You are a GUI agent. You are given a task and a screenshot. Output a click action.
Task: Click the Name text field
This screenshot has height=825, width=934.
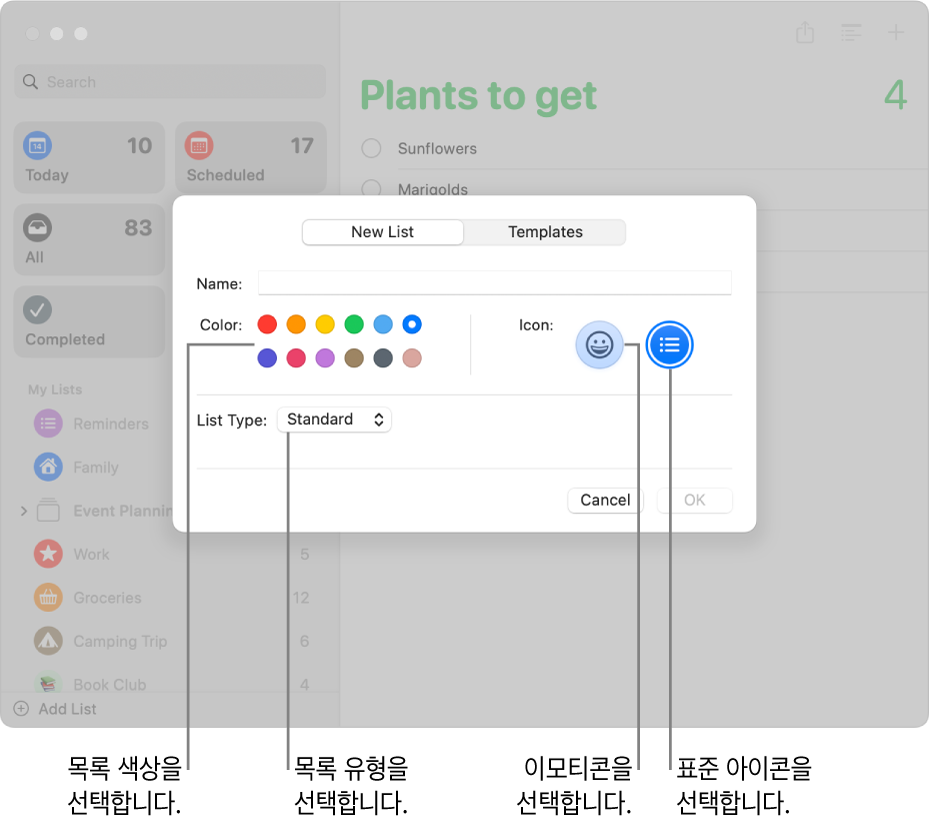tap(494, 283)
